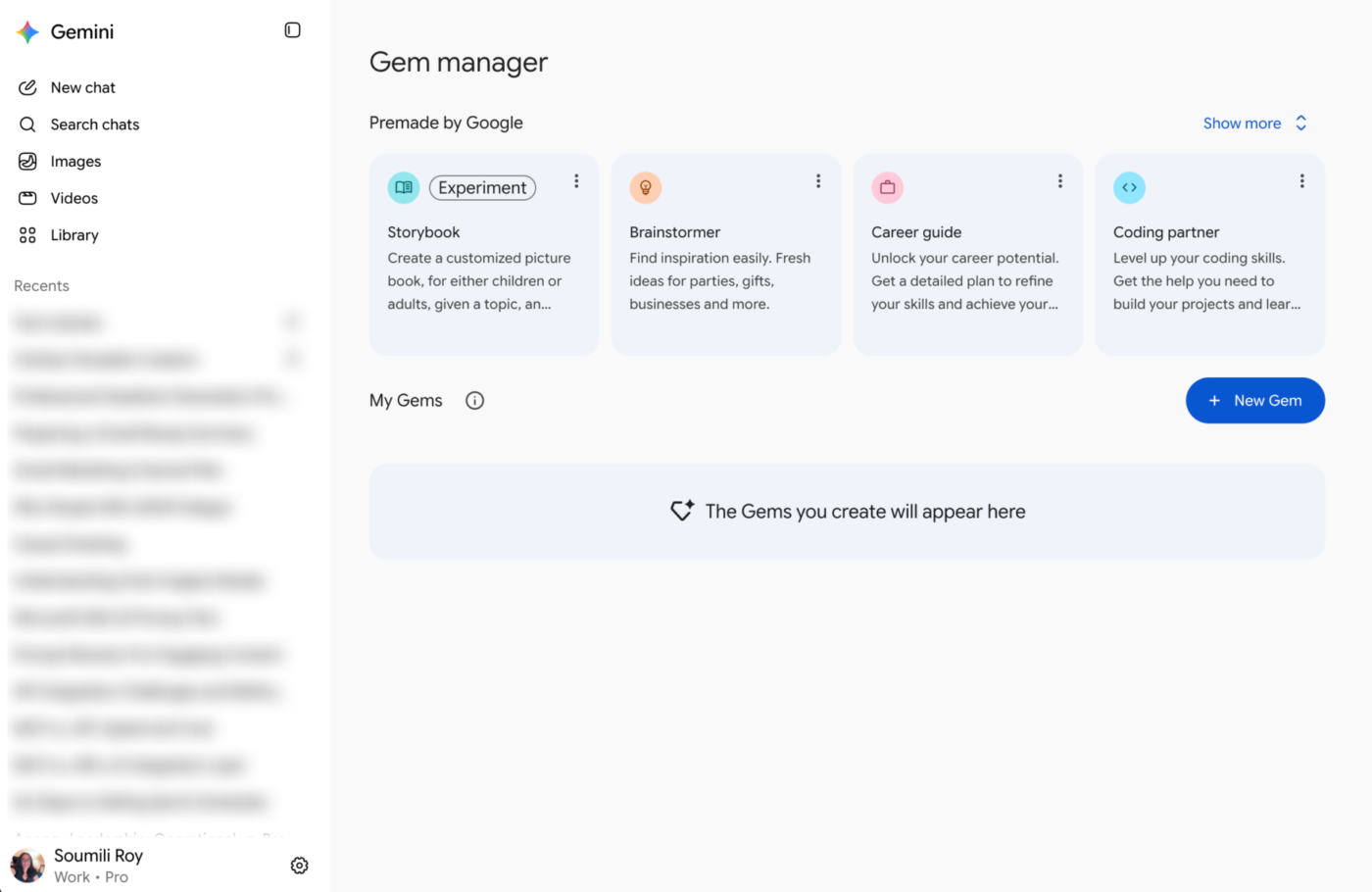Viewport: 1372px width, 892px height.
Task: Create a New Gem
Action: tap(1255, 401)
